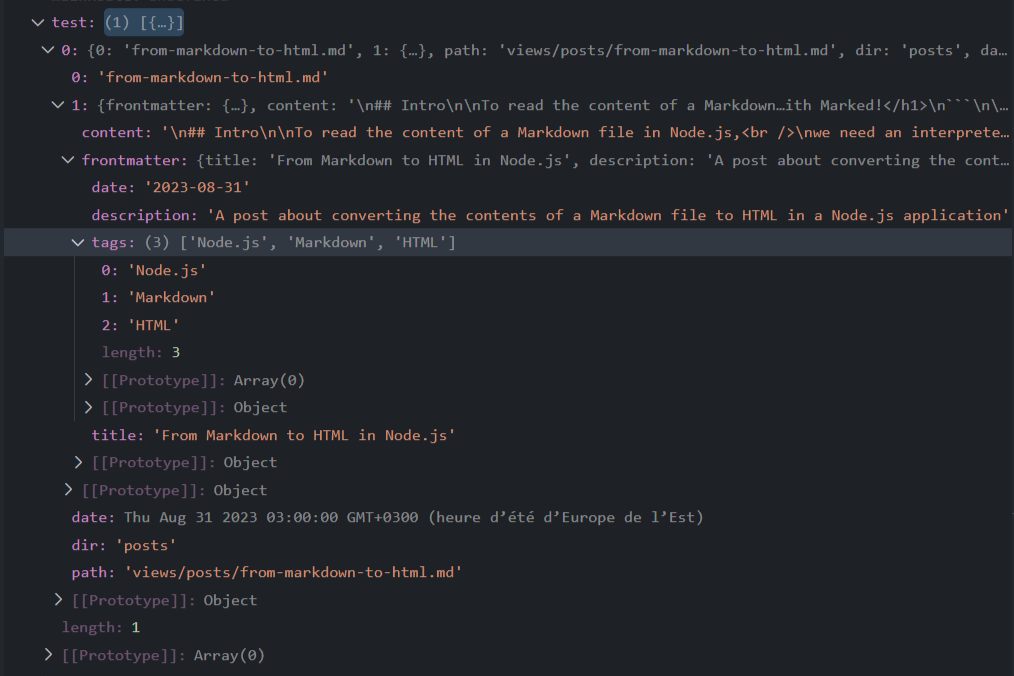Click the dir: 'posts' property
This screenshot has height=676, width=1014.
coord(124,545)
